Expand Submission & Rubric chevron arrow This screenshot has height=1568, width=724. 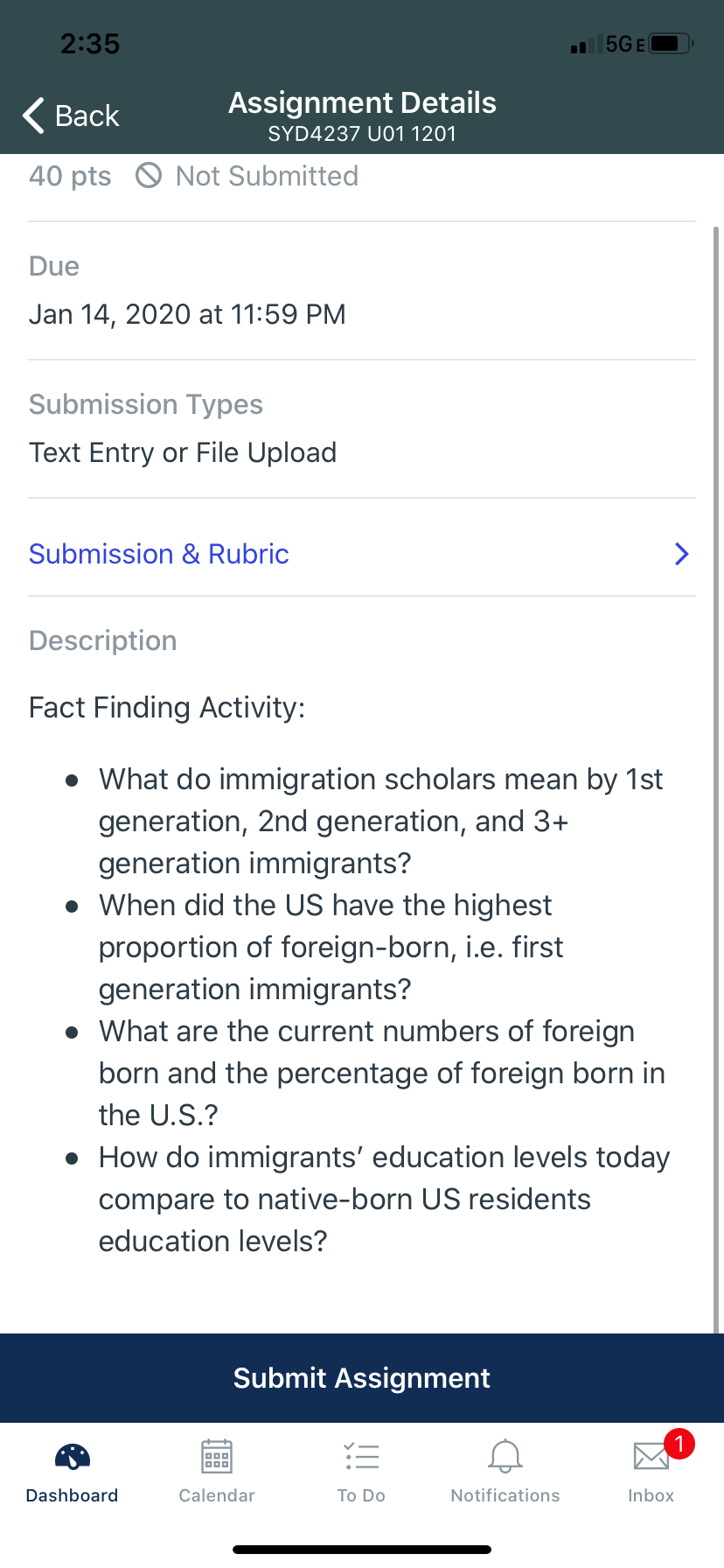[x=682, y=554]
